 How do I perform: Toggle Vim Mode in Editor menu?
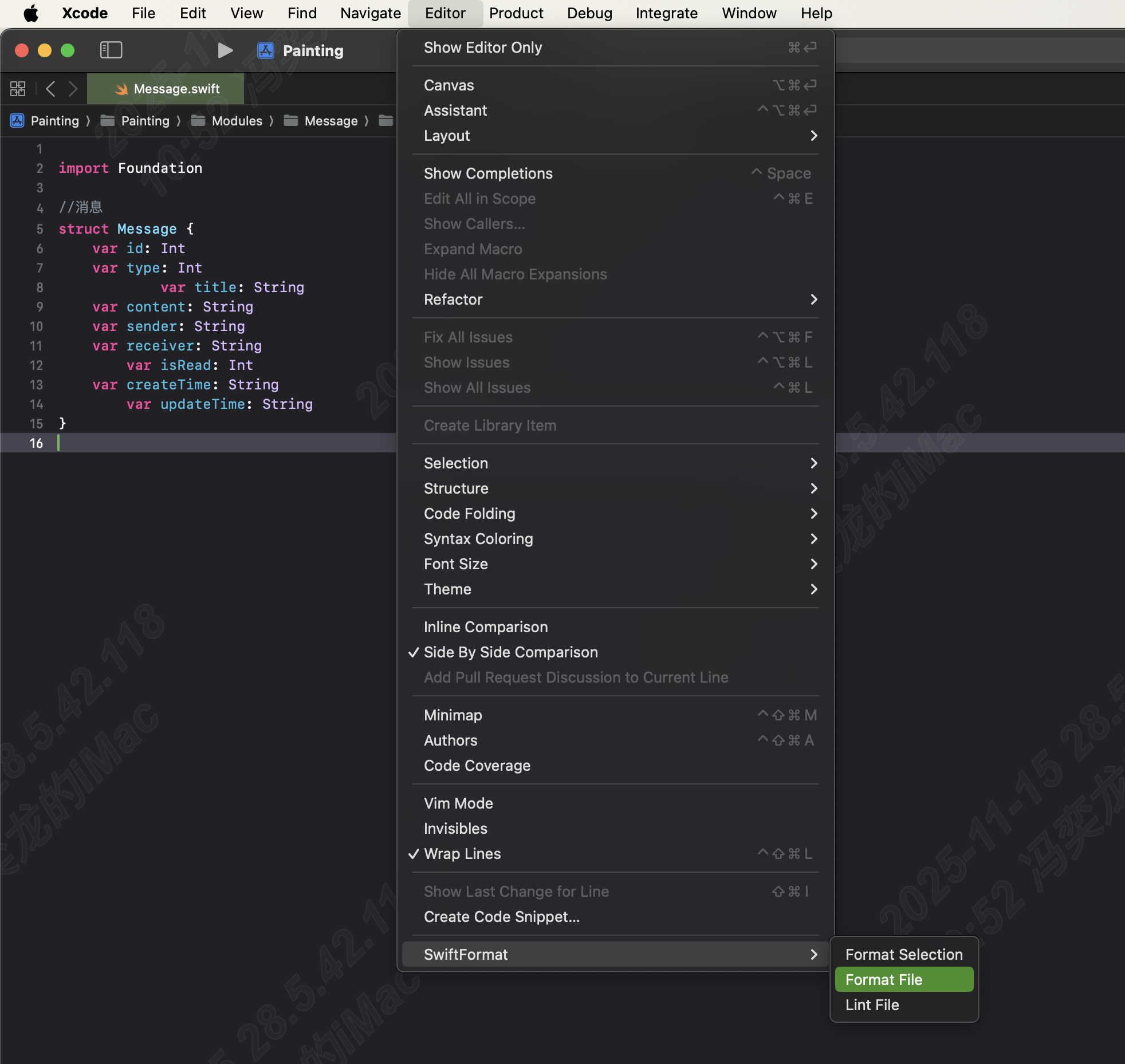click(x=458, y=803)
